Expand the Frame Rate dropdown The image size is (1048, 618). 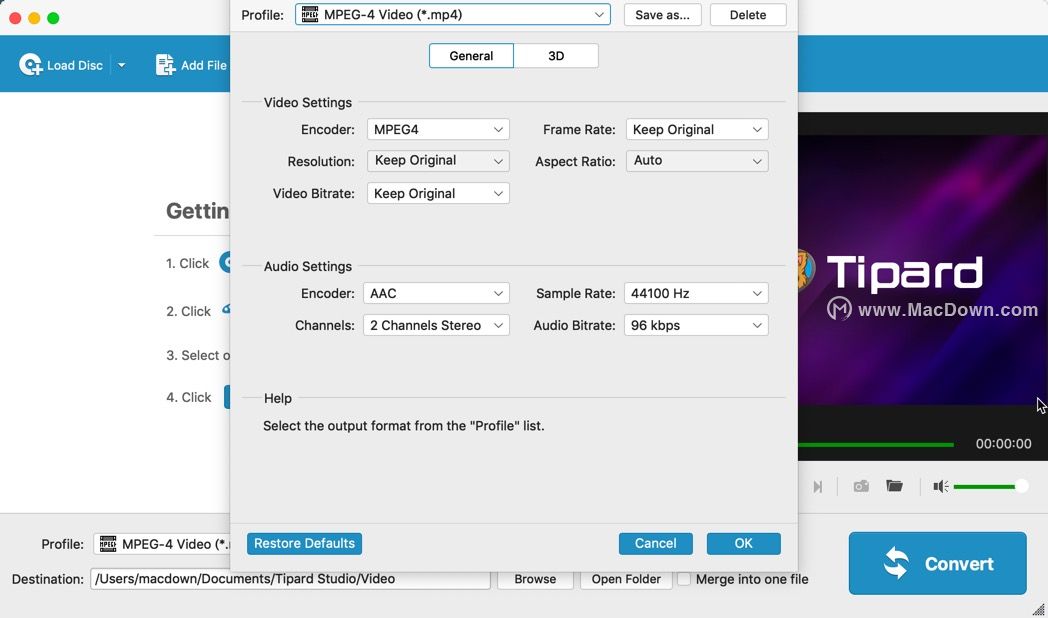[x=696, y=129]
